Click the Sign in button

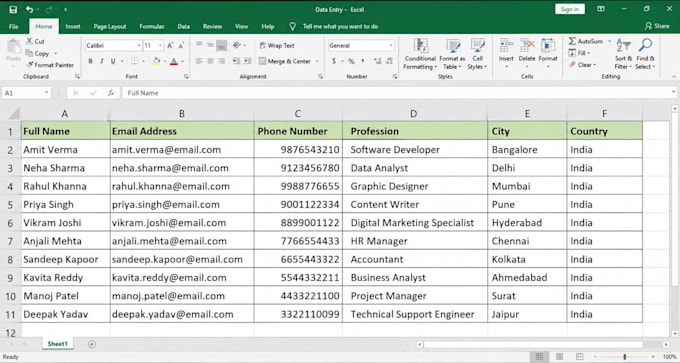570,9
